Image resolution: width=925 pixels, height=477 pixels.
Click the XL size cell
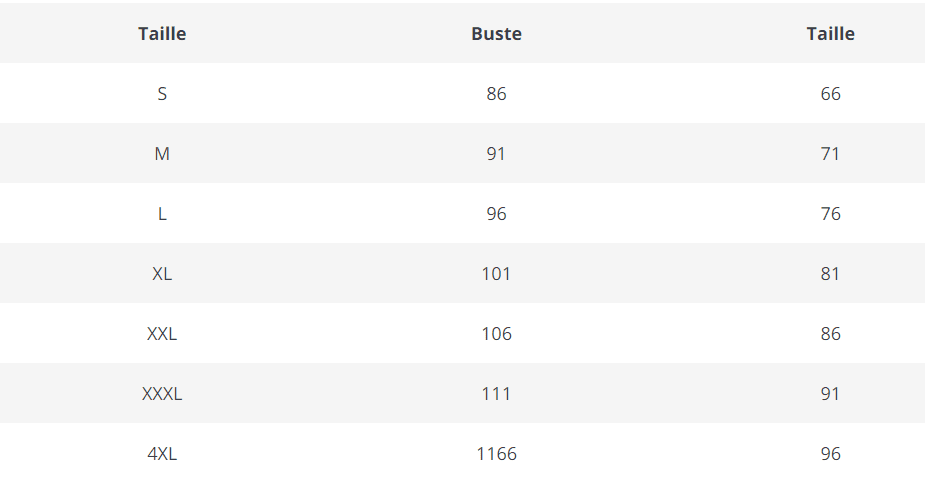[x=162, y=274]
